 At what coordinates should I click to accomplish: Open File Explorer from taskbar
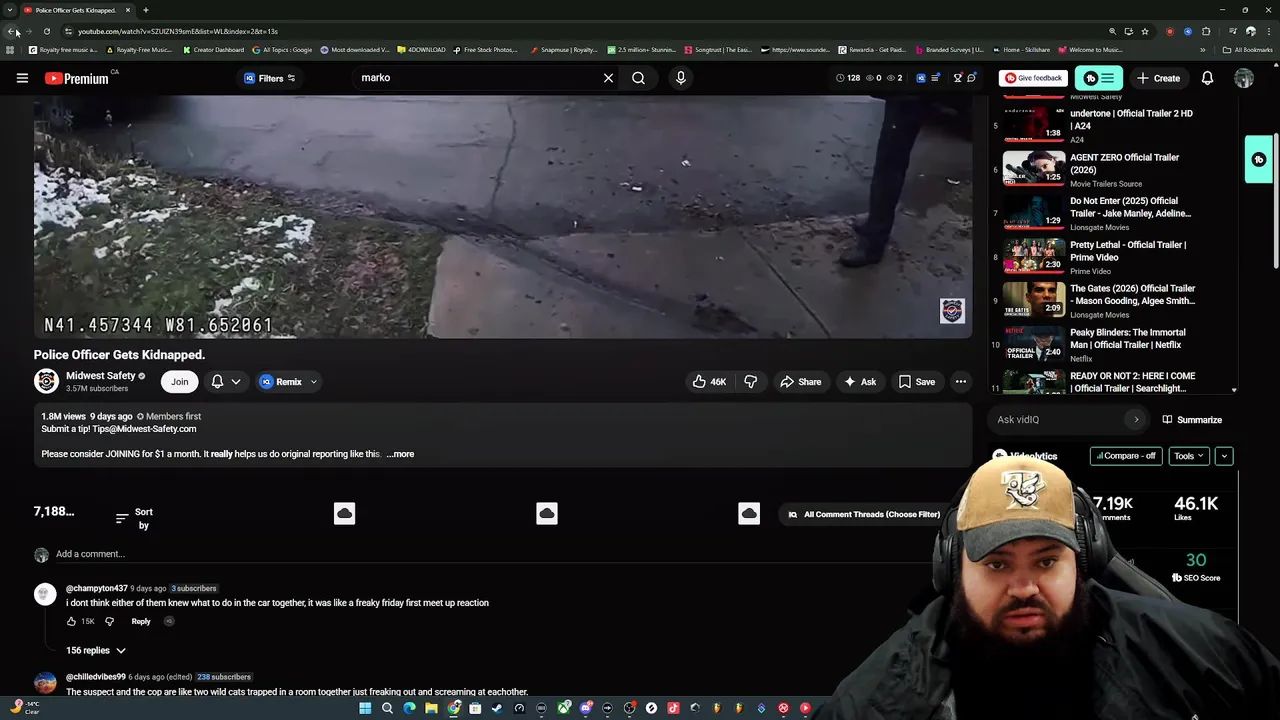click(x=431, y=708)
